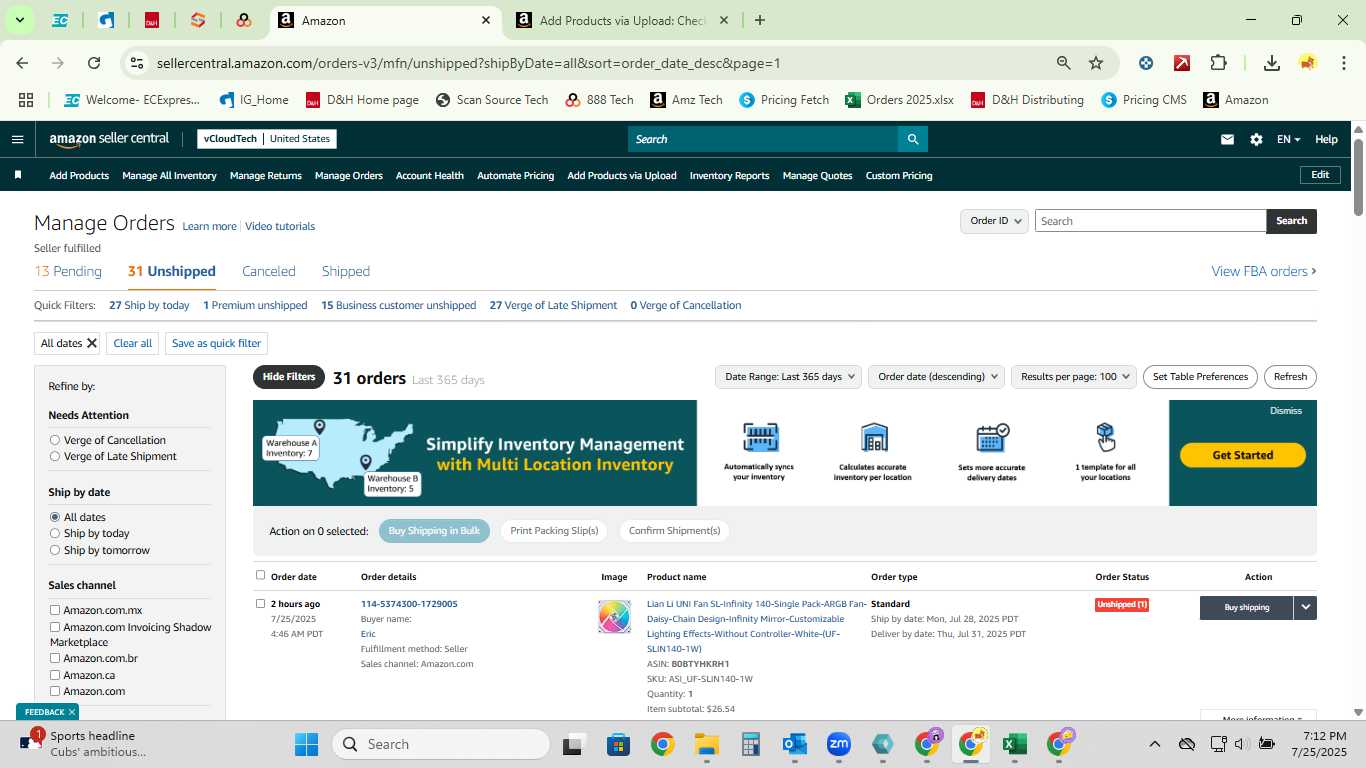Screen dimensions: 1366x768
Task: Show hidden system tray icons chevron
Action: [x=1154, y=744]
